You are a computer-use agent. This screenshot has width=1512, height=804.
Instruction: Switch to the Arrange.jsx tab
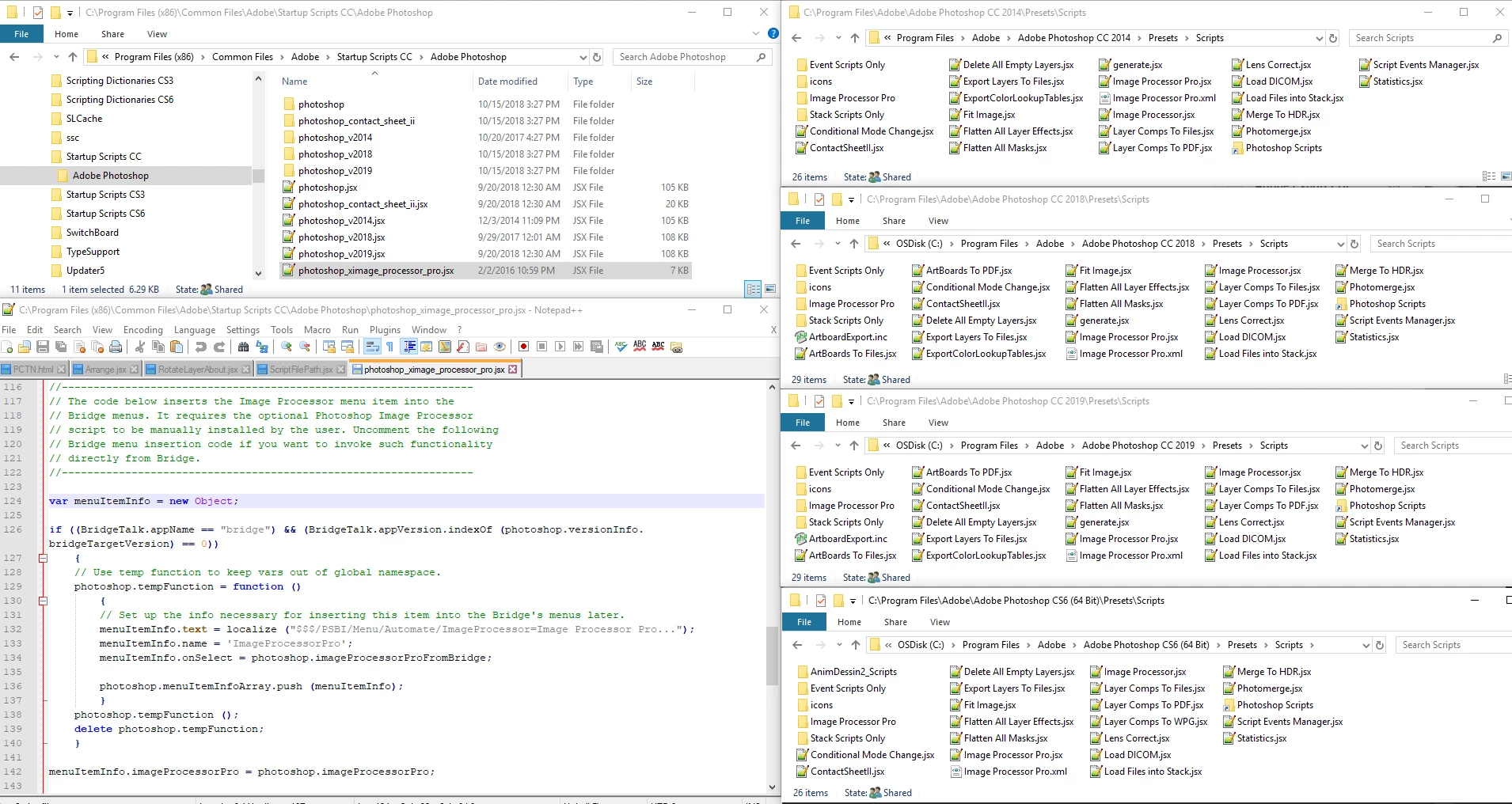(105, 369)
